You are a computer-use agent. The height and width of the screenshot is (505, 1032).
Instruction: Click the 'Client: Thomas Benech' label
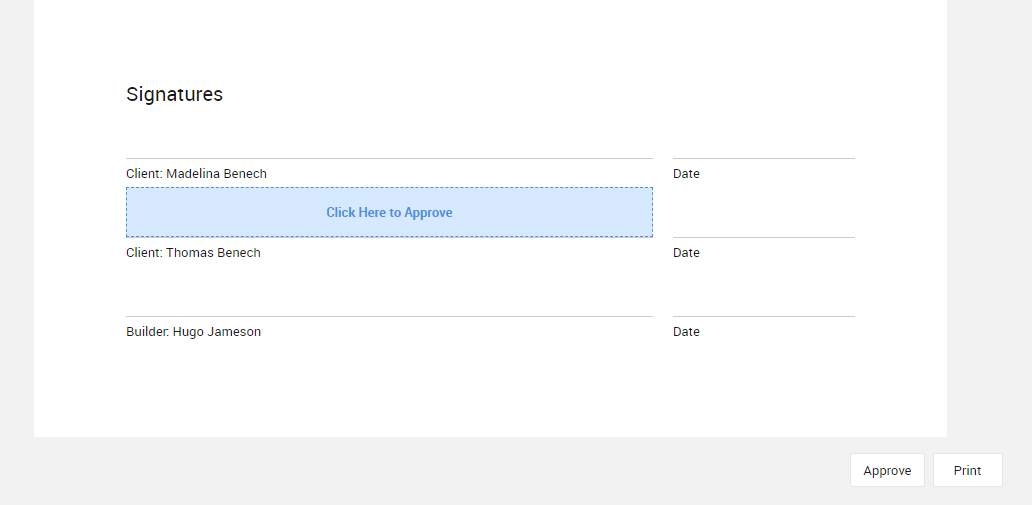pos(193,253)
